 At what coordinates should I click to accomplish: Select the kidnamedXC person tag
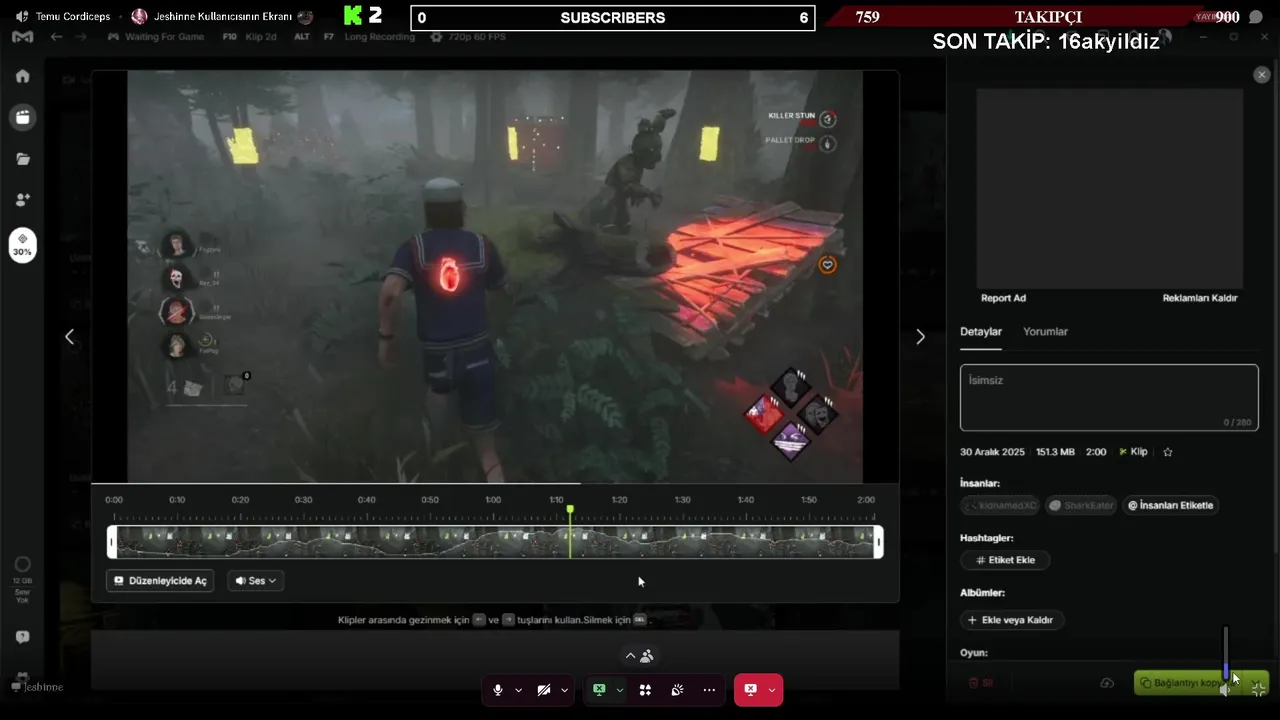[x=1000, y=505]
